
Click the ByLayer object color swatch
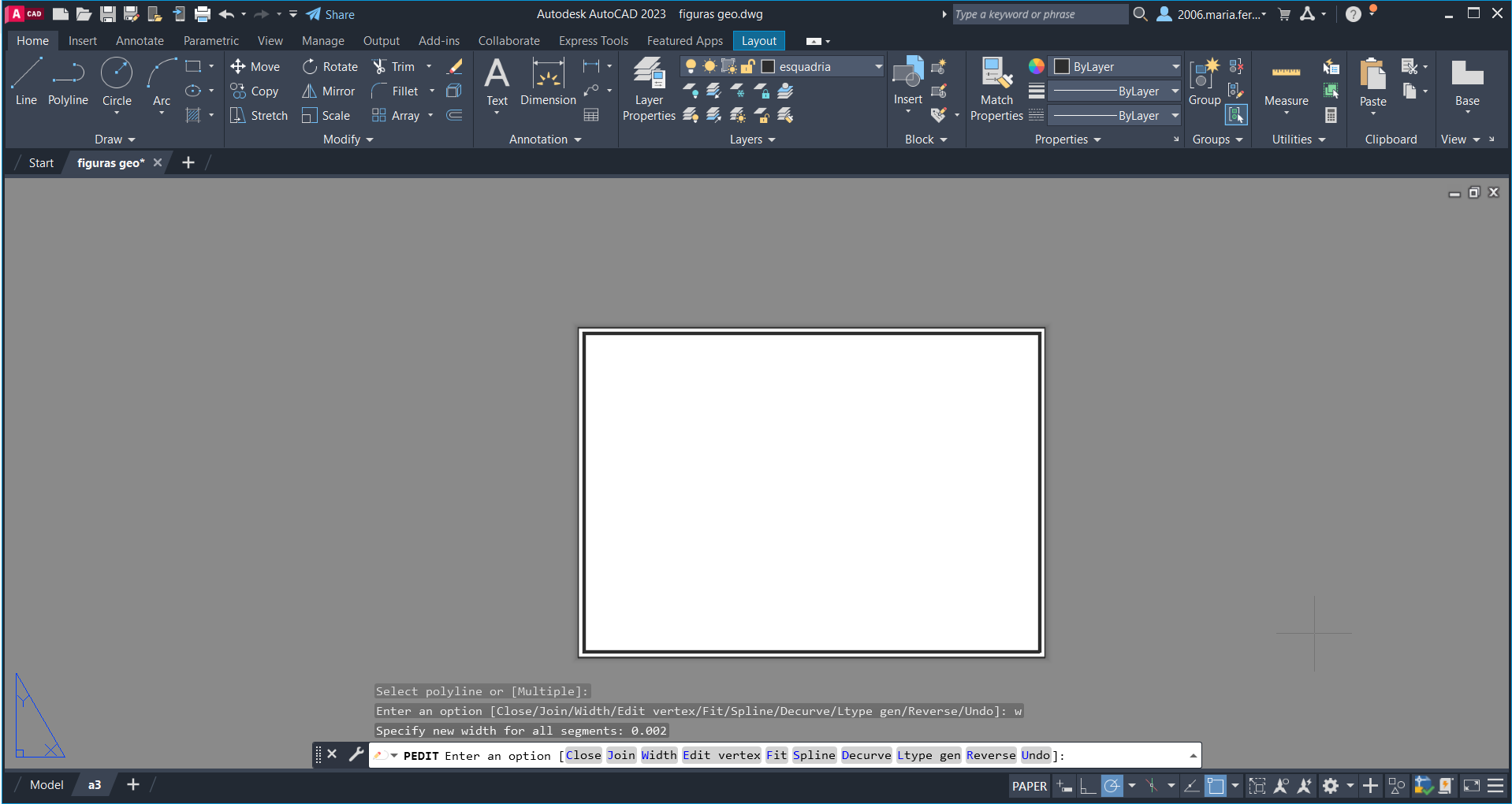(x=1062, y=66)
